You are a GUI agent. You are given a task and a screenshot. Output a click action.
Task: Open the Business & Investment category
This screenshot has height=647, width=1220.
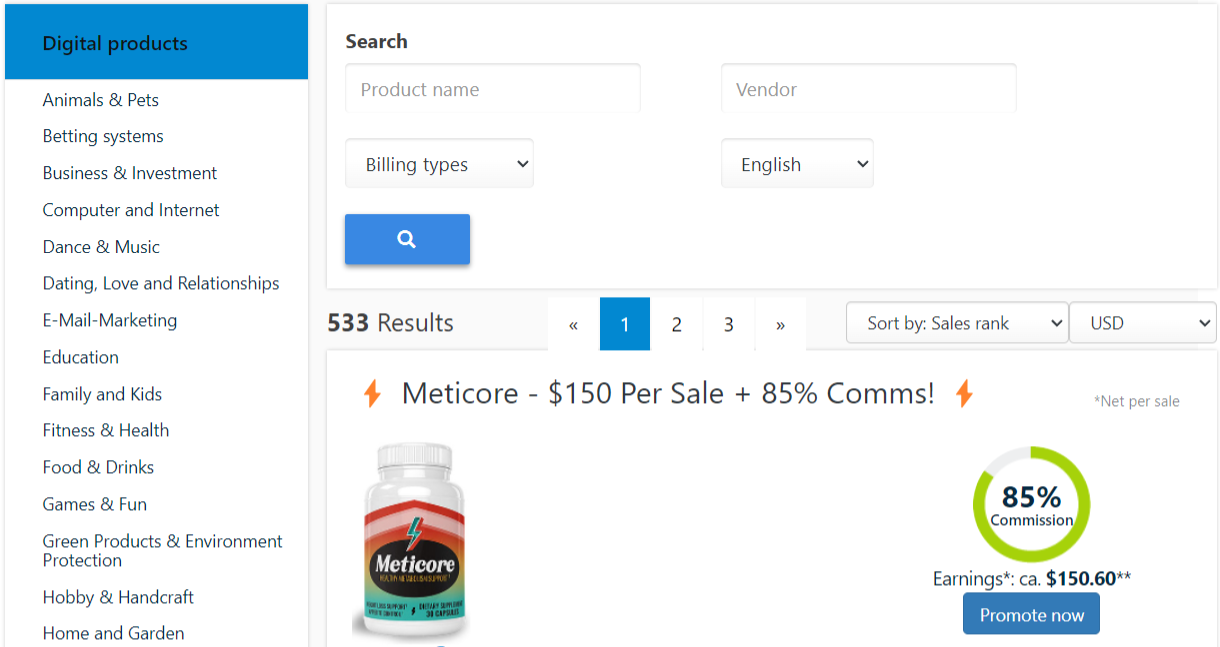[130, 173]
